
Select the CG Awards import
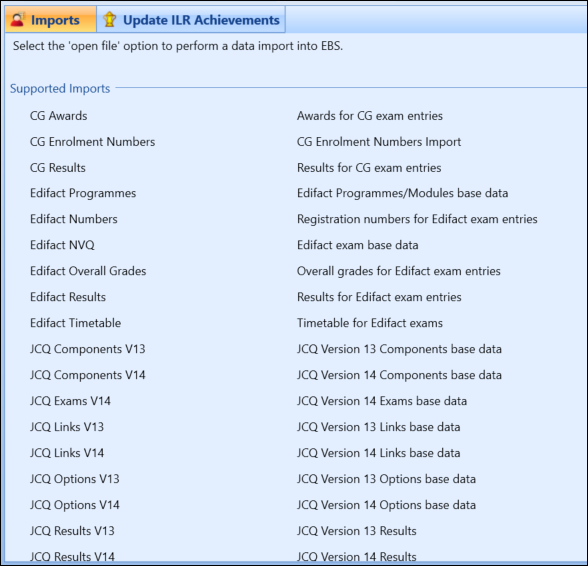point(58,116)
